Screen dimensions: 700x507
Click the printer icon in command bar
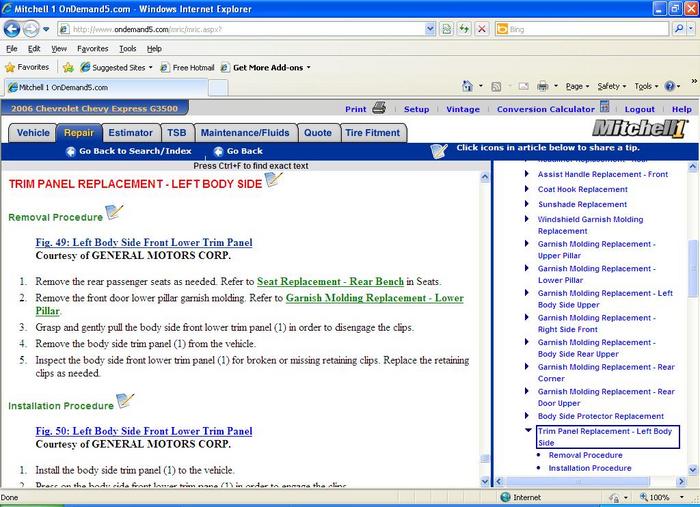coord(542,86)
